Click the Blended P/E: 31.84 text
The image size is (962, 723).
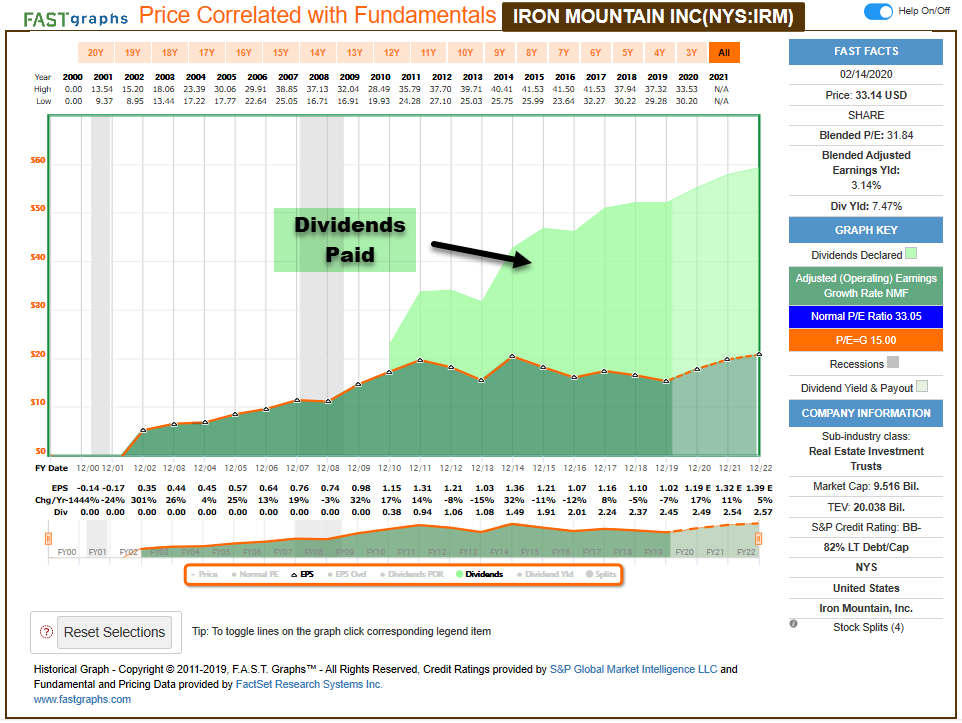click(x=866, y=135)
